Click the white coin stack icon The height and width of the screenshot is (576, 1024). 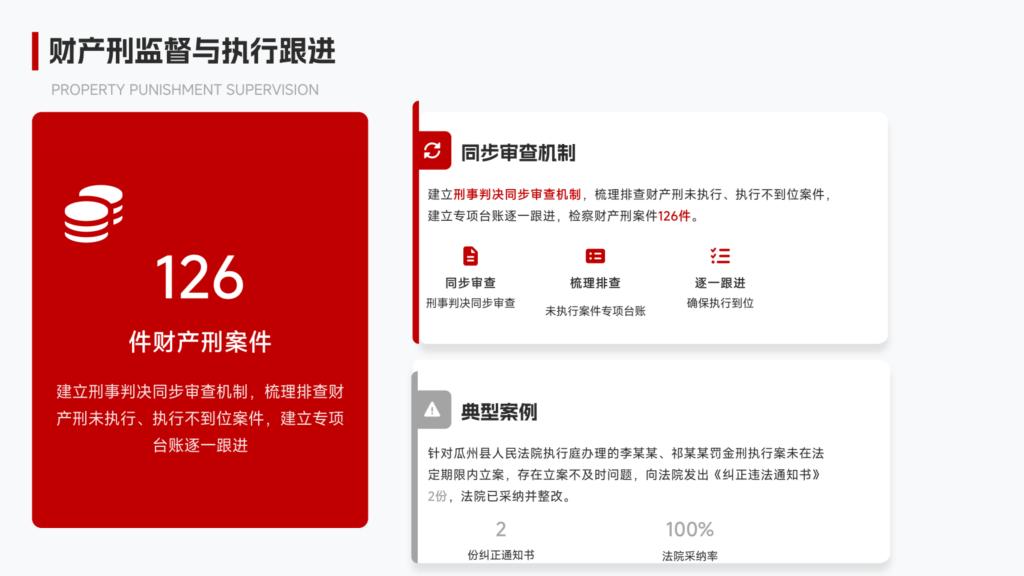point(93,213)
